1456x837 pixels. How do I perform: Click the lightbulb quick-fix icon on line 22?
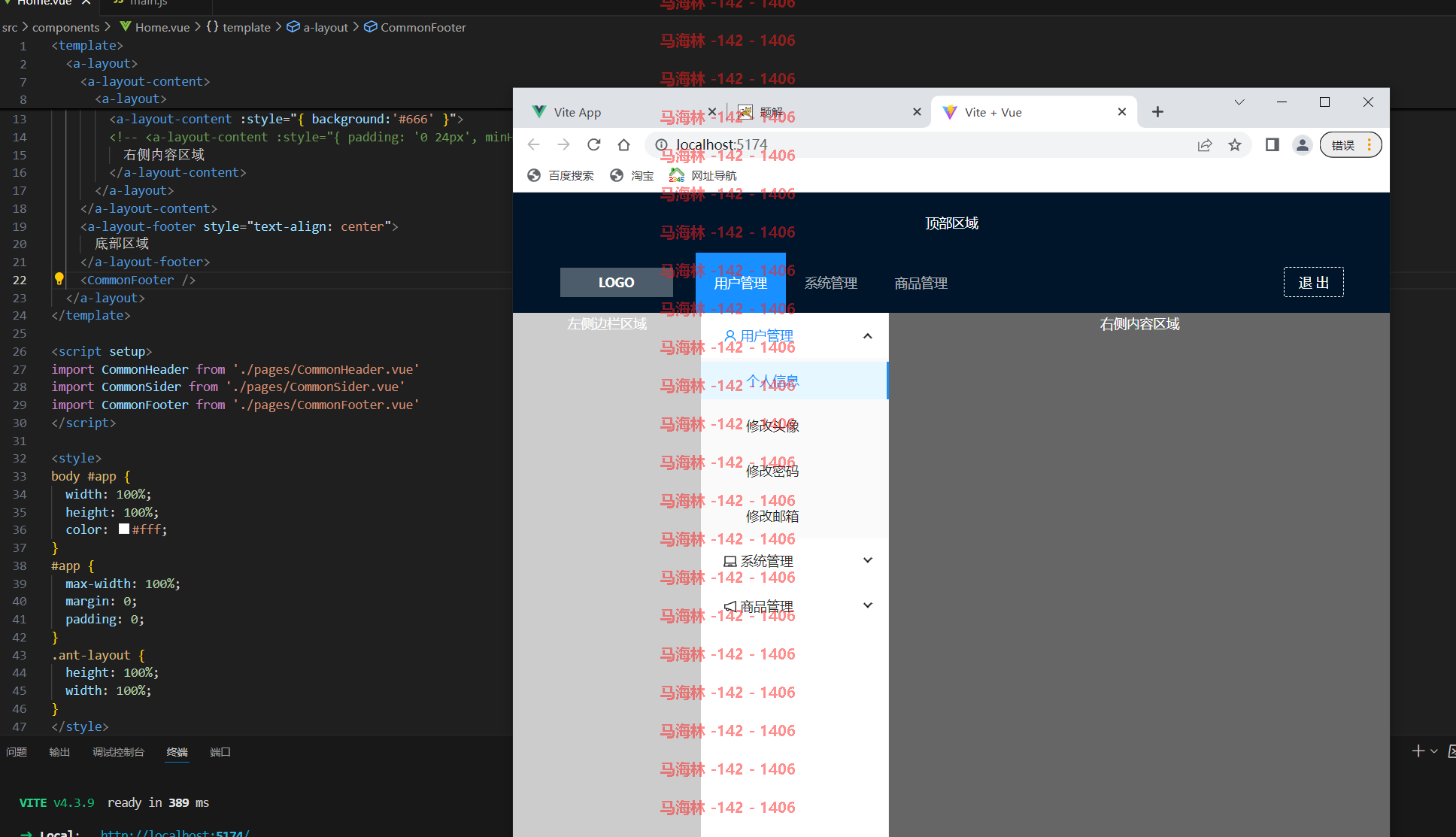point(59,279)
